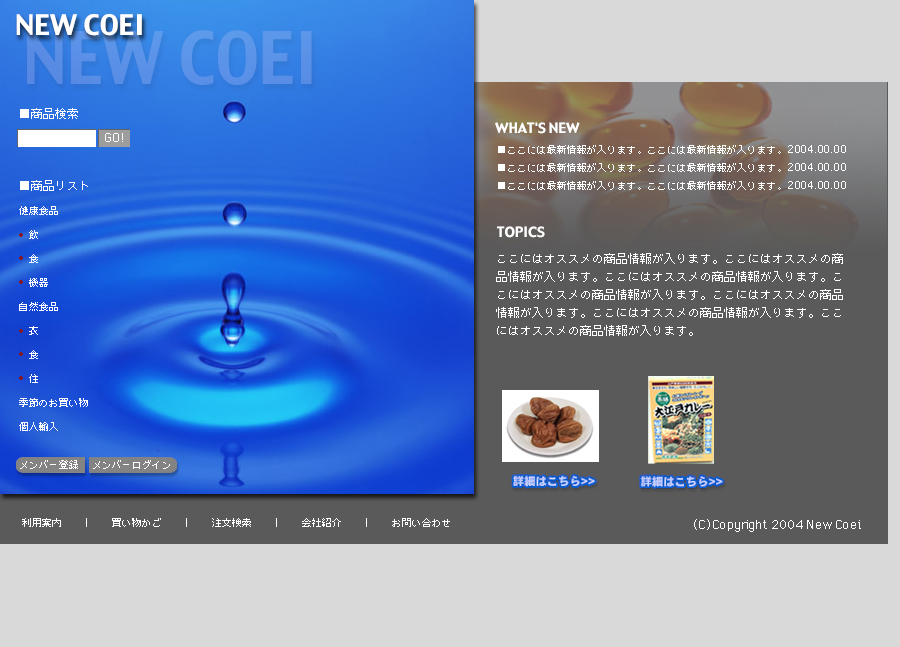Open お問い合わせ in the footer menu

coord(421,523)
